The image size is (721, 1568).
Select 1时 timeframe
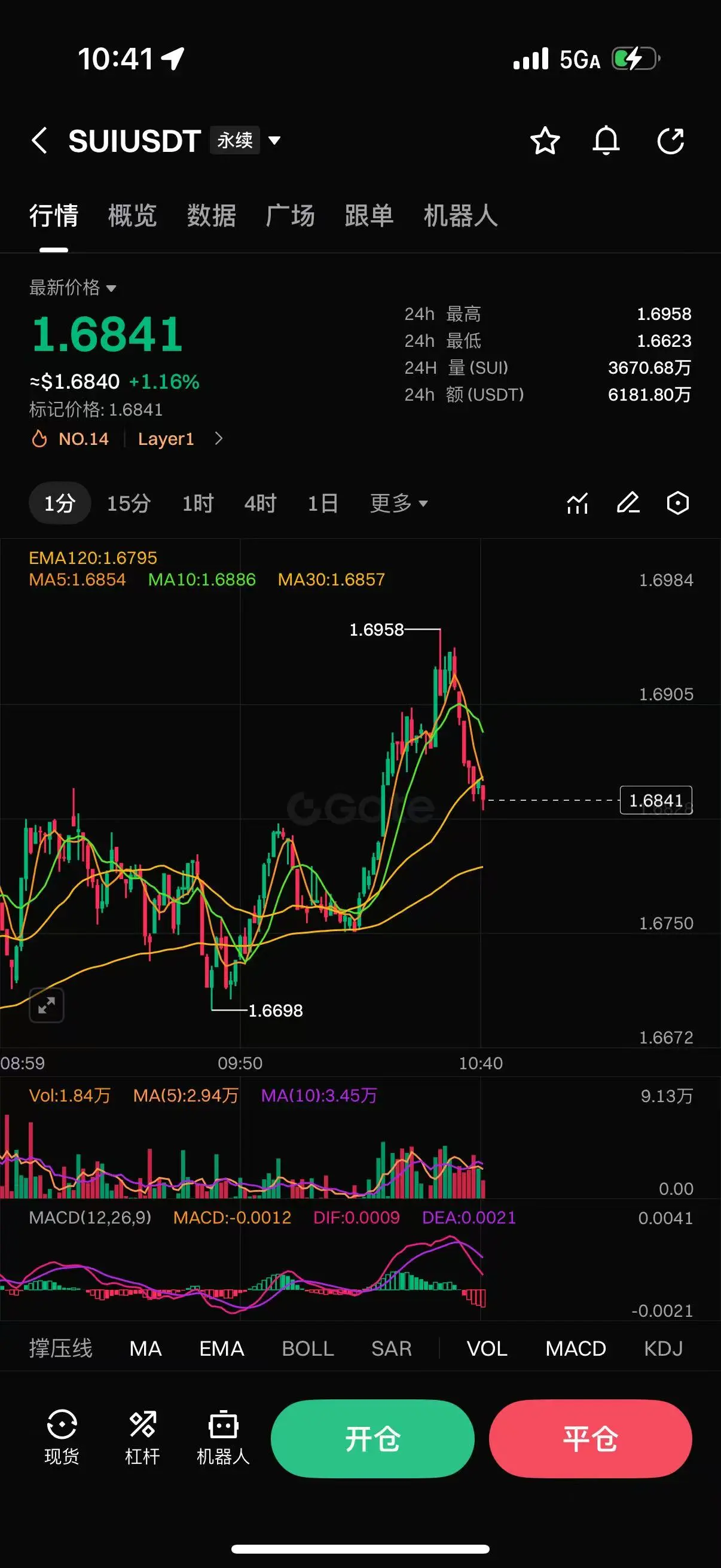coord(198,504)
